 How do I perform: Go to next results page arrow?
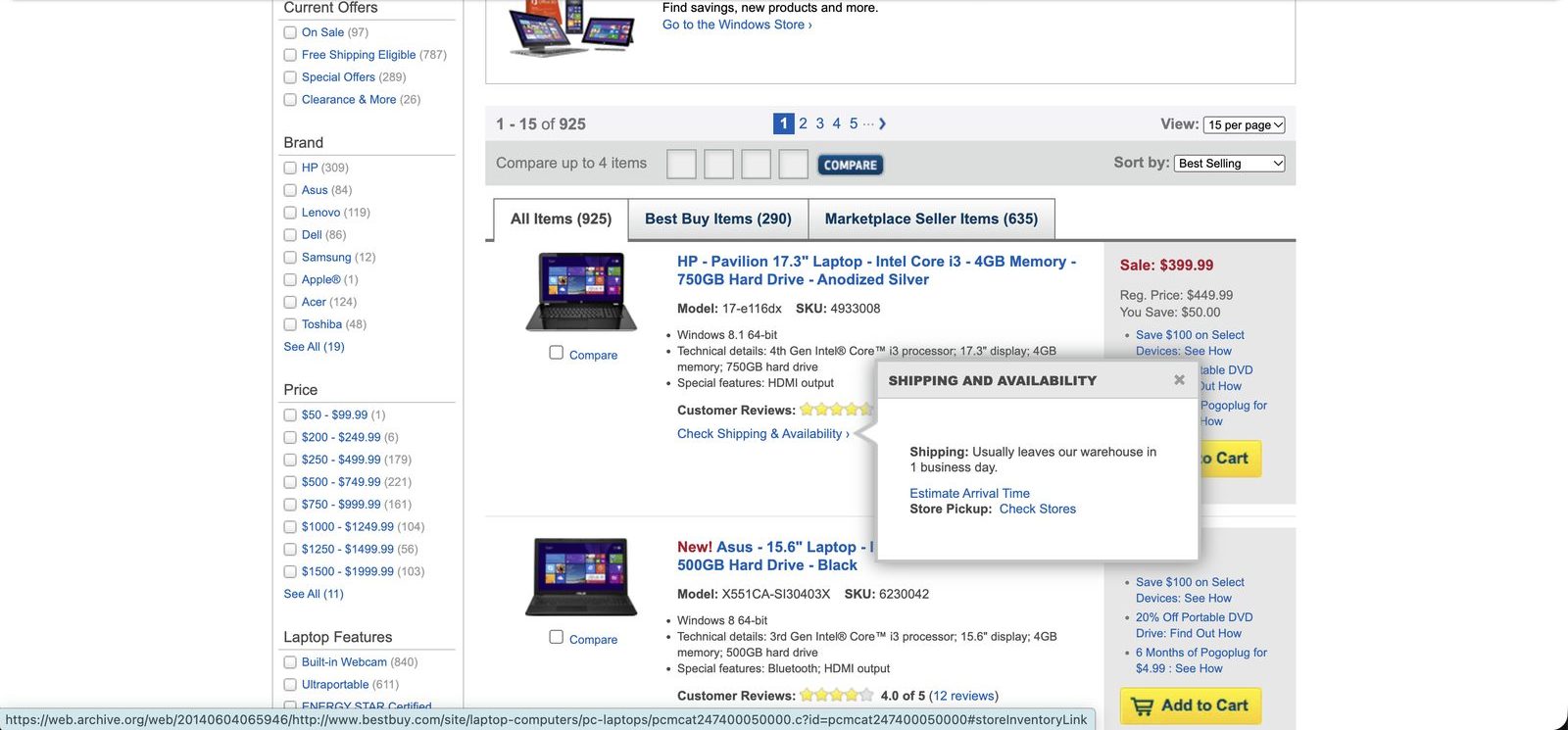(882, 123)
